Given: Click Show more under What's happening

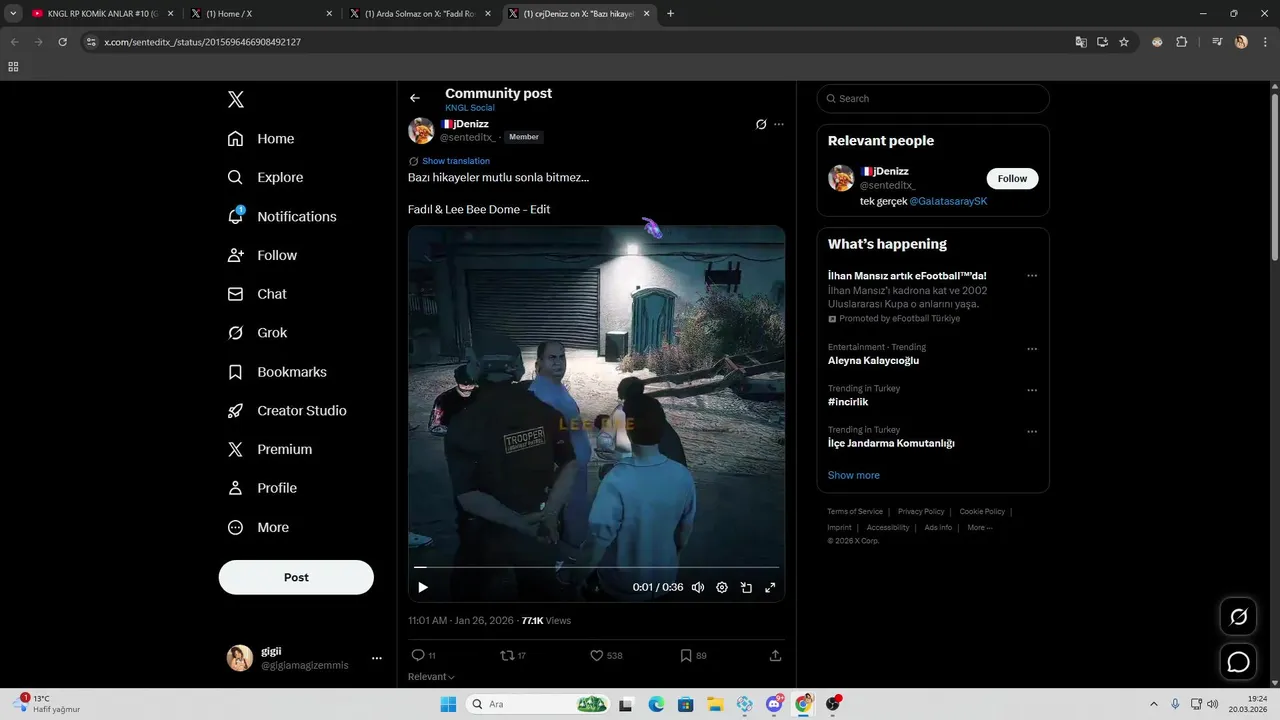Looking at the screenshot, I should click(x=854, y=475).
